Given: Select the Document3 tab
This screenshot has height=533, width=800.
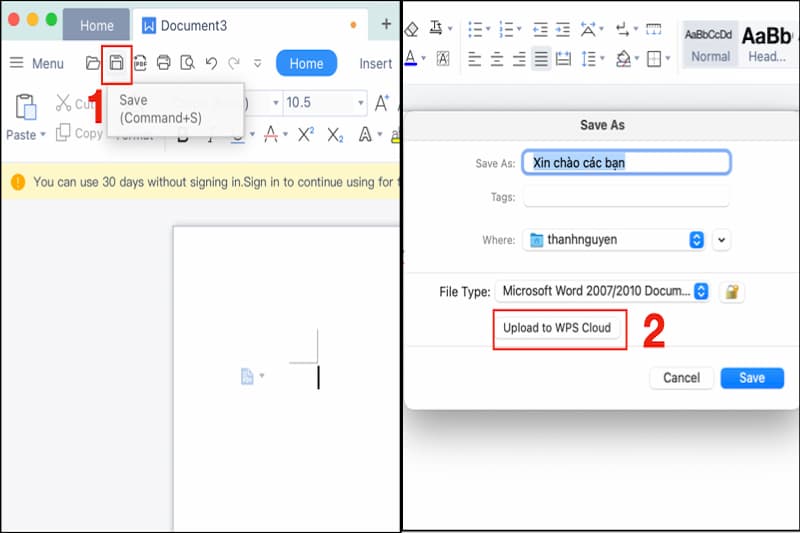Looking at the screenshot, I should tap(250, 25).
